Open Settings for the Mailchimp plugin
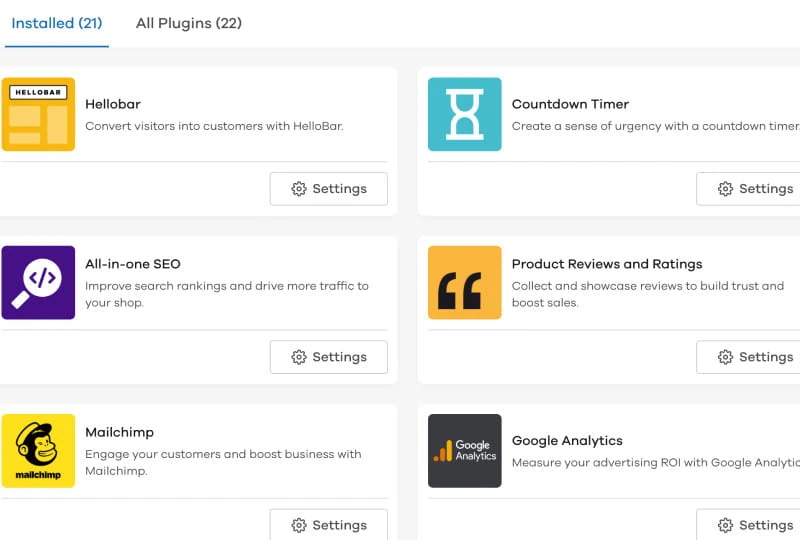 point(329,524)
